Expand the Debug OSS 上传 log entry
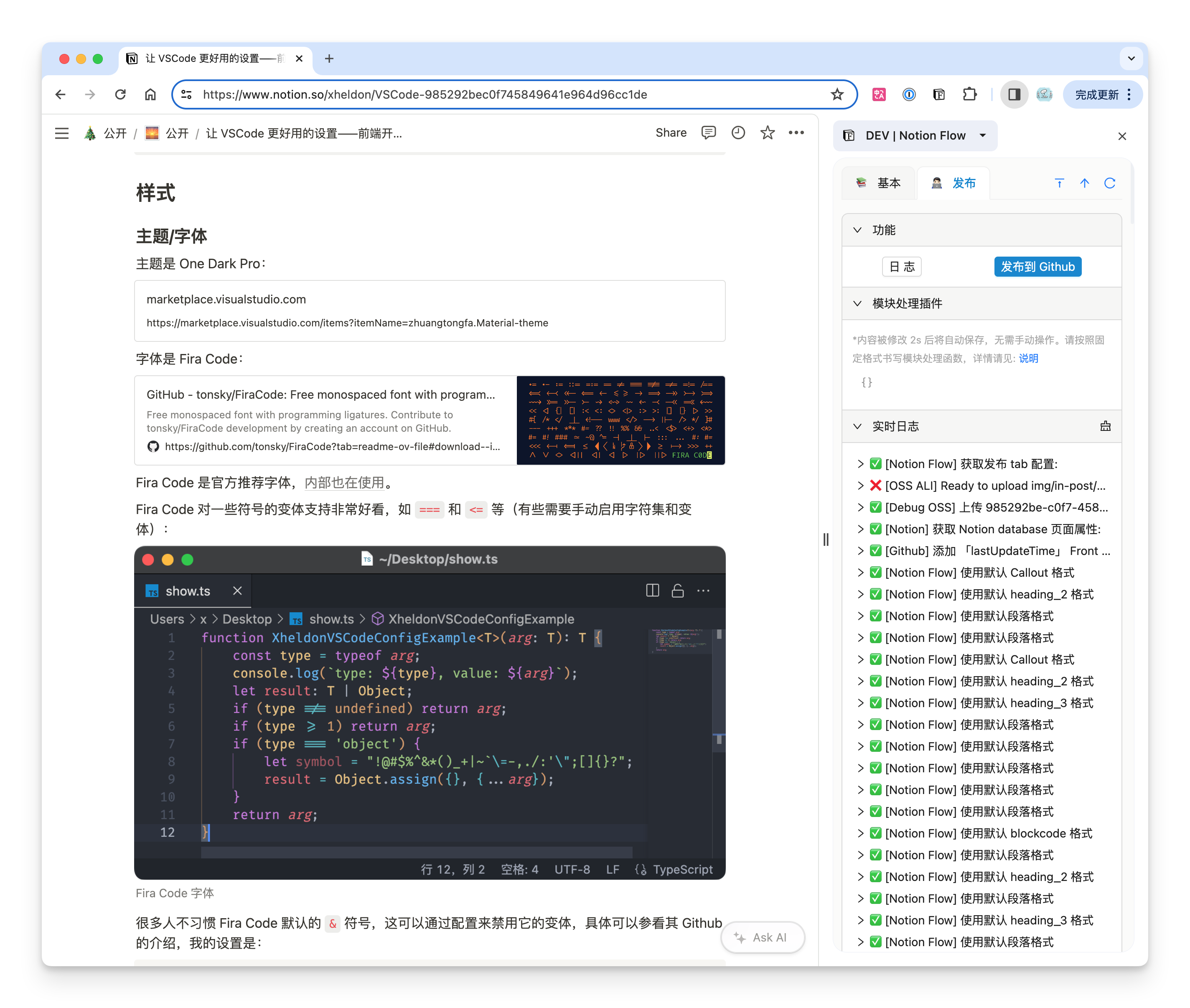This screenshot has width=1190, height=1008. pyautogui.click(x=860, y=507)
